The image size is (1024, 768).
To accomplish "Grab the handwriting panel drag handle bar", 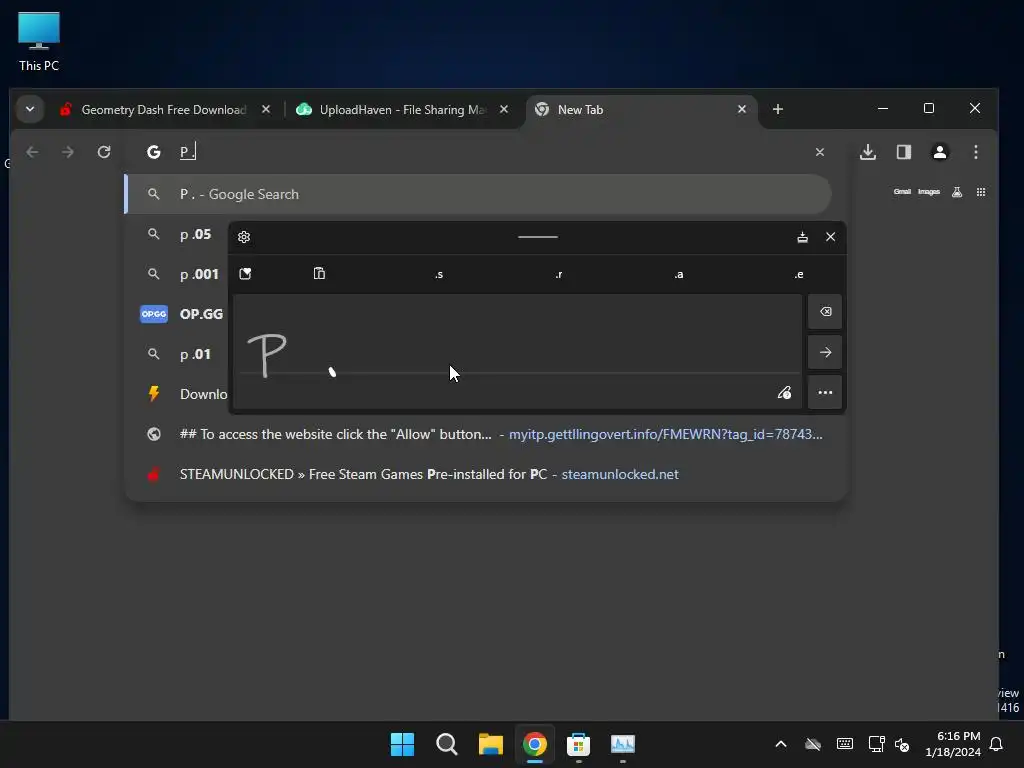I will click(537, 237).
